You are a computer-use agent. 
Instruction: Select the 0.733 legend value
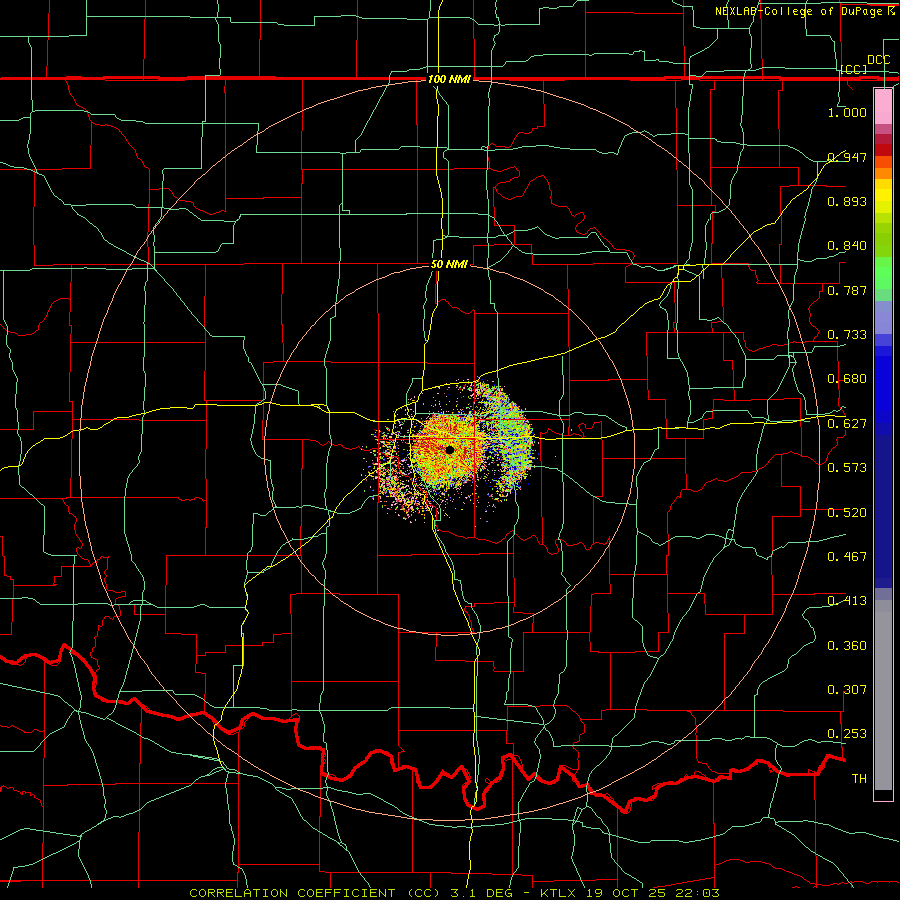pos(847,335)
